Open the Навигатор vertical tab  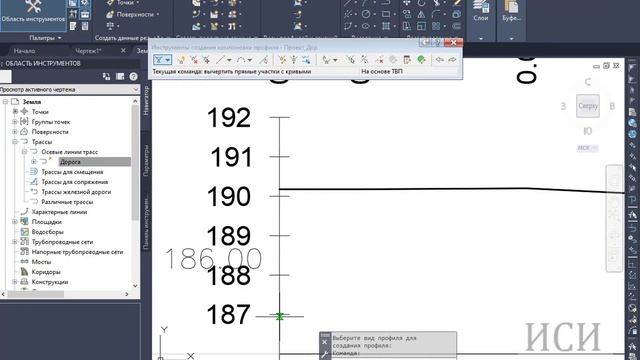coord(147,100)
